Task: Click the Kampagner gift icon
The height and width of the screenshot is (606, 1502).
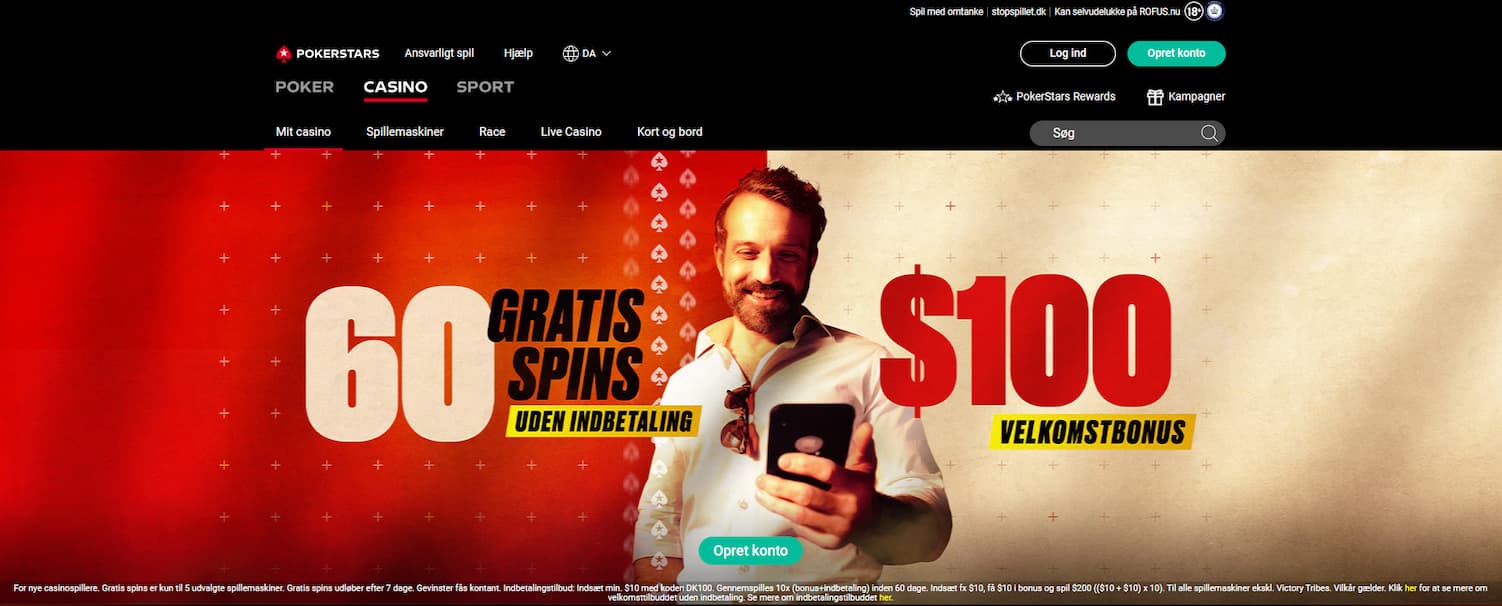Action: [x=1155, y=97]
